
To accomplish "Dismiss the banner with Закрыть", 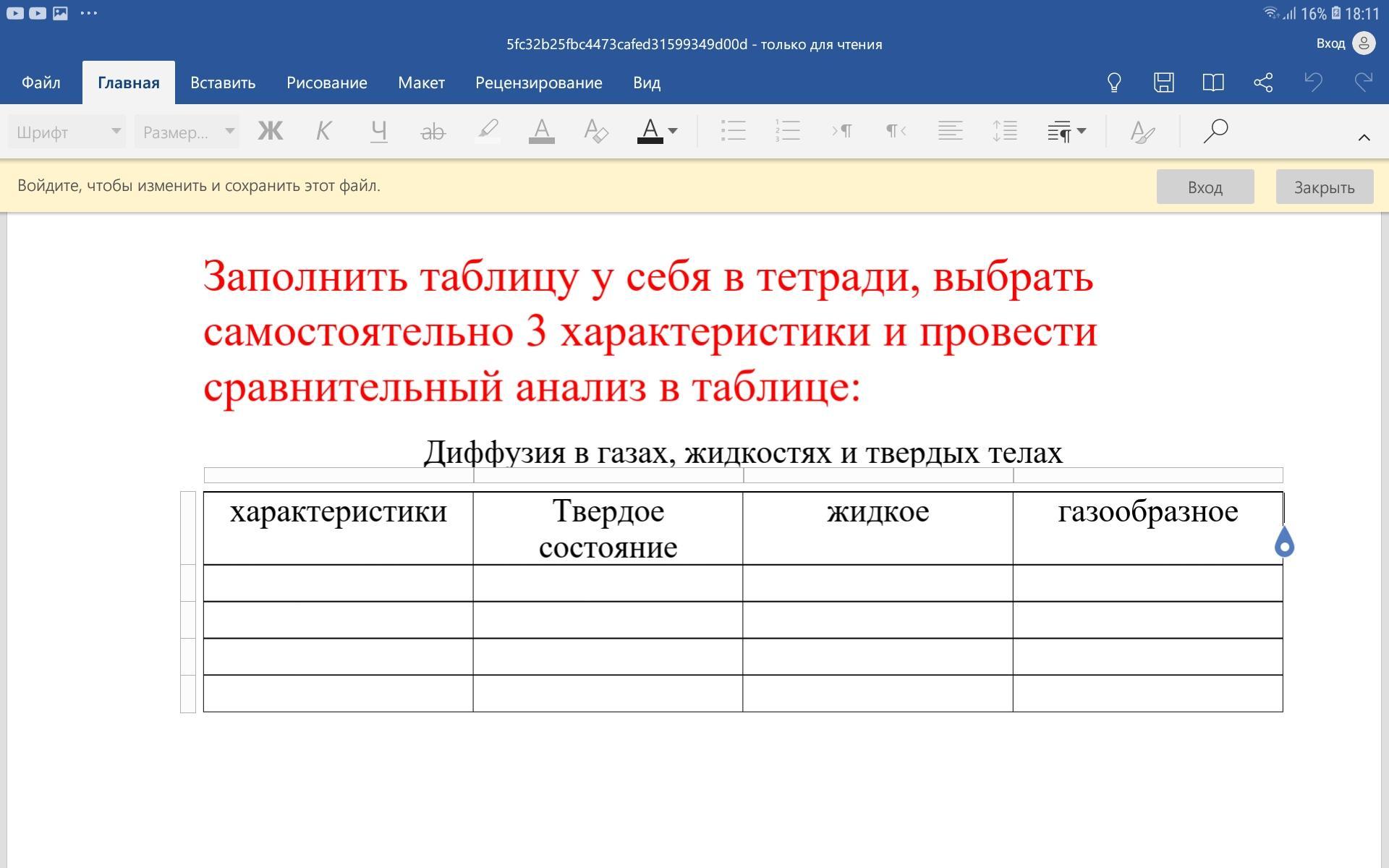I will (x=1324, y=187).
